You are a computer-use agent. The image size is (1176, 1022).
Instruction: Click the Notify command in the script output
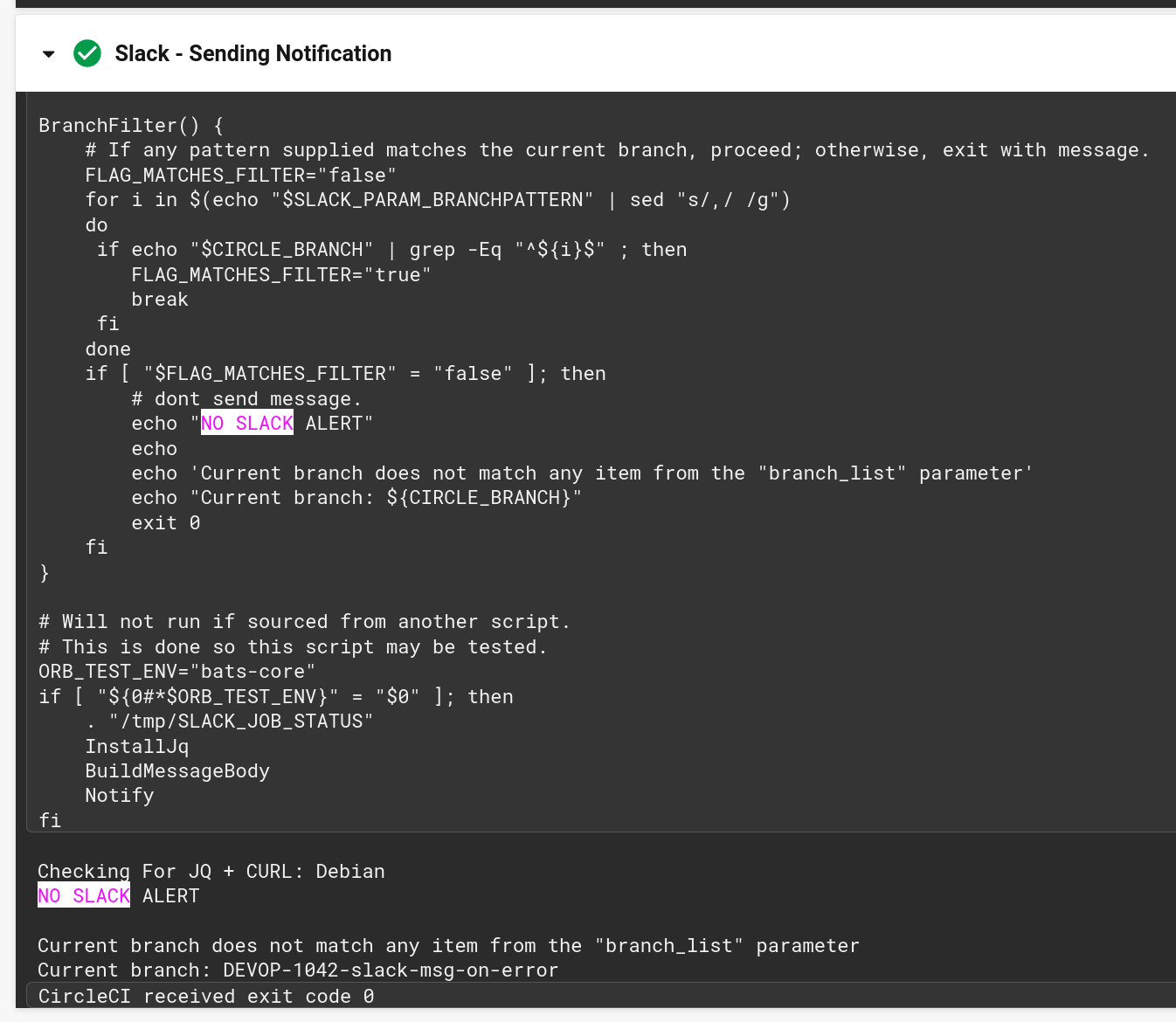click(119, 795)
